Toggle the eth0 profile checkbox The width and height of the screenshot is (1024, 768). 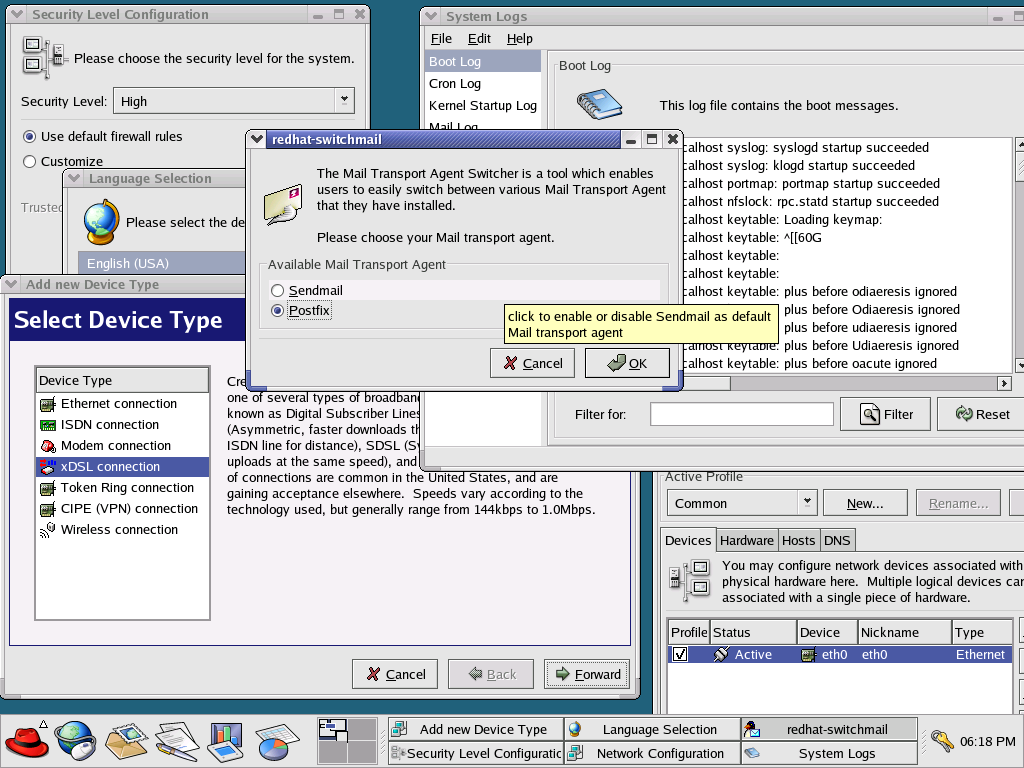680,654
